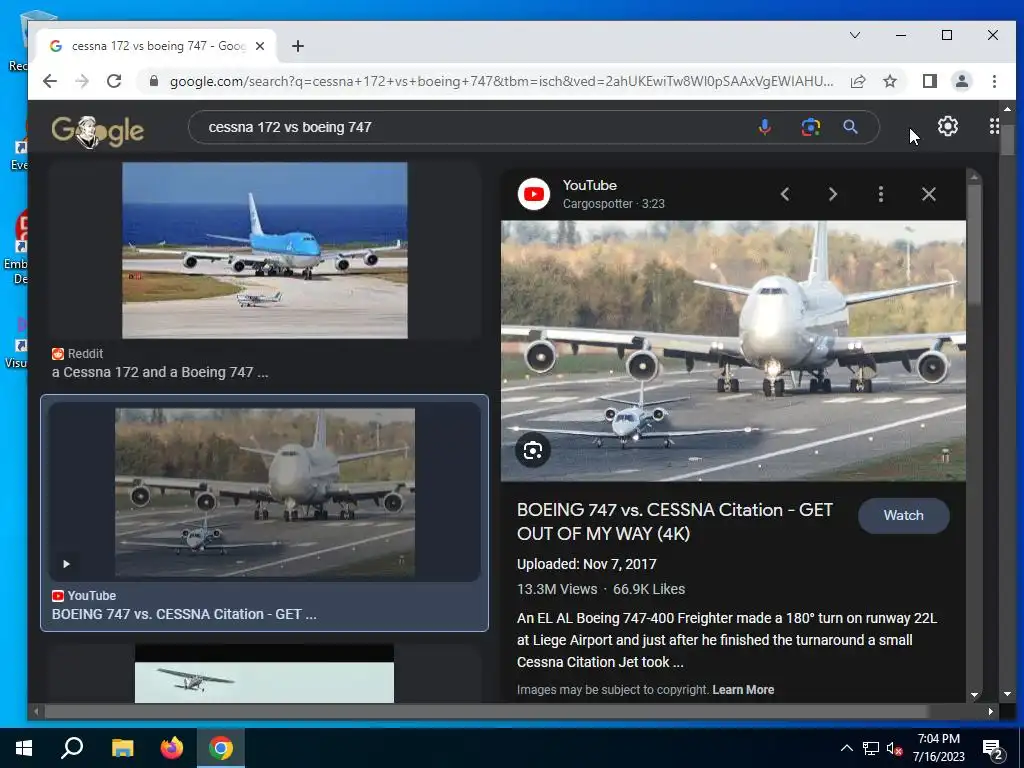
Task: Click the Watch button
Action: click(x=904, y=515)
